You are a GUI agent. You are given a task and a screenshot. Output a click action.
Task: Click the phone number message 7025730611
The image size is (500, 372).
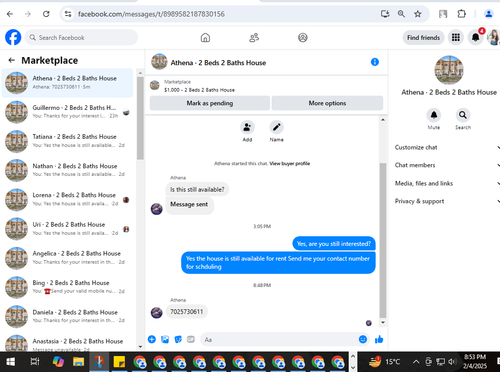187,312
